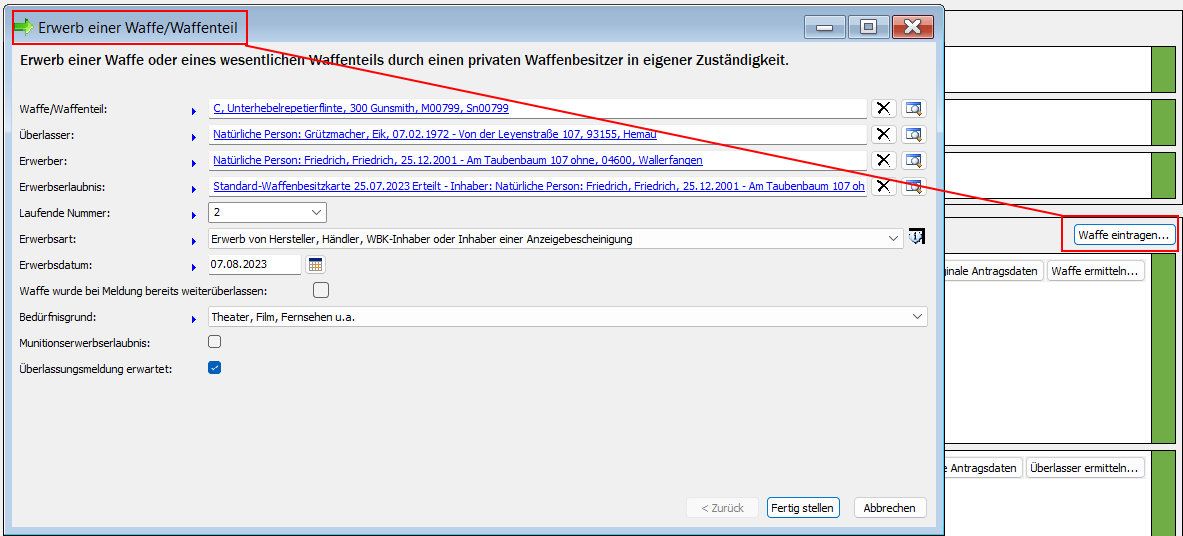The height and width of the screenshot is (536, 1183).
Task: Open calendar picker for Erwerbsdatum
Action: [315, 265]
